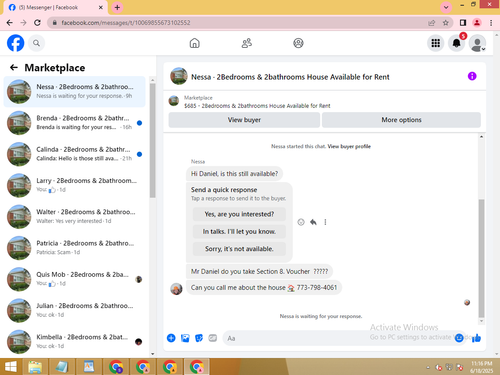Image resolution: width=500 pixels, height=375 pixels.
Task: Send quick reply 'In talks. I'll let you know.'
Action: [239, 231]
